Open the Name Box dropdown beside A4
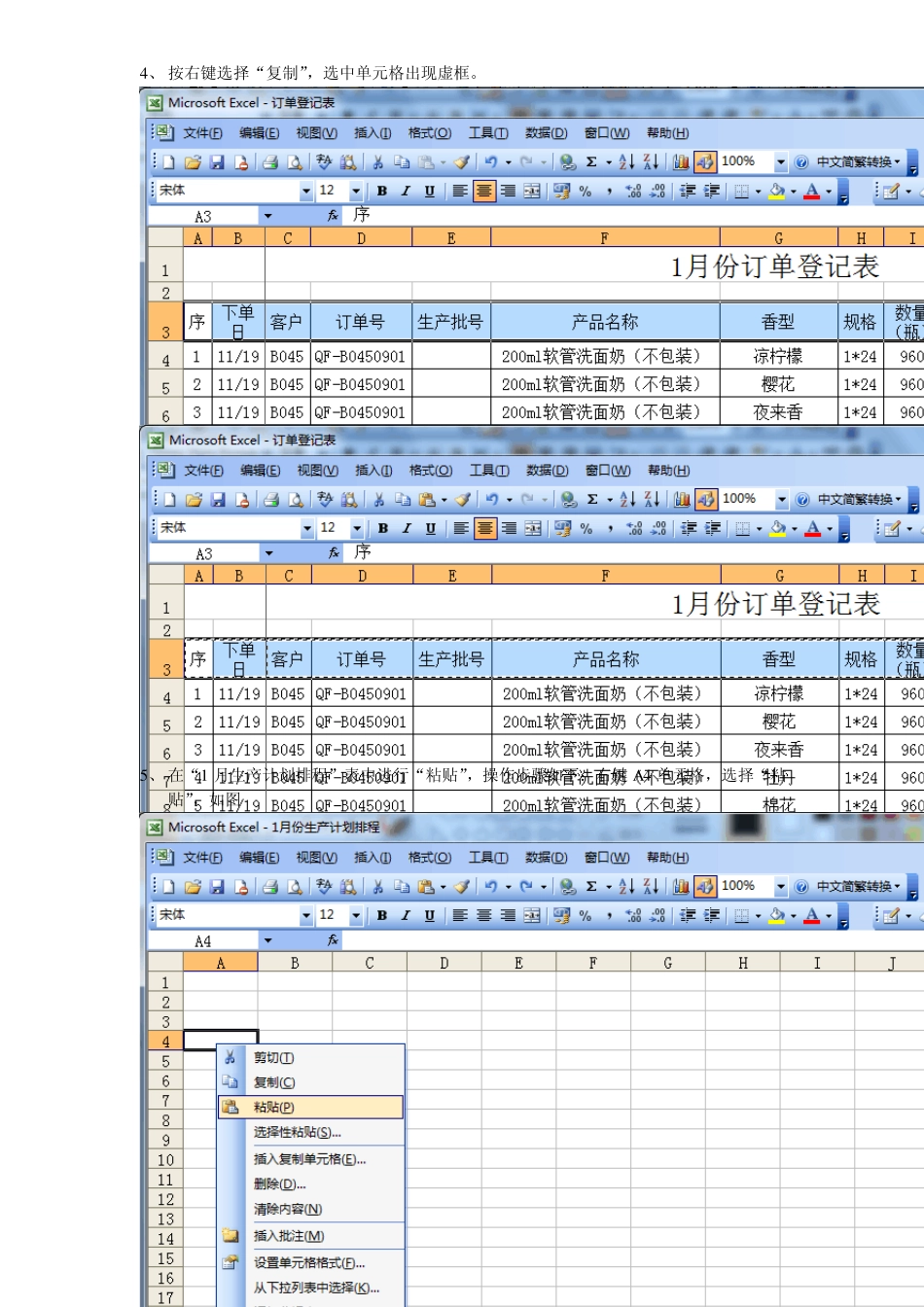This screenshot has height=1307, width=924. (x=267, y=940)
